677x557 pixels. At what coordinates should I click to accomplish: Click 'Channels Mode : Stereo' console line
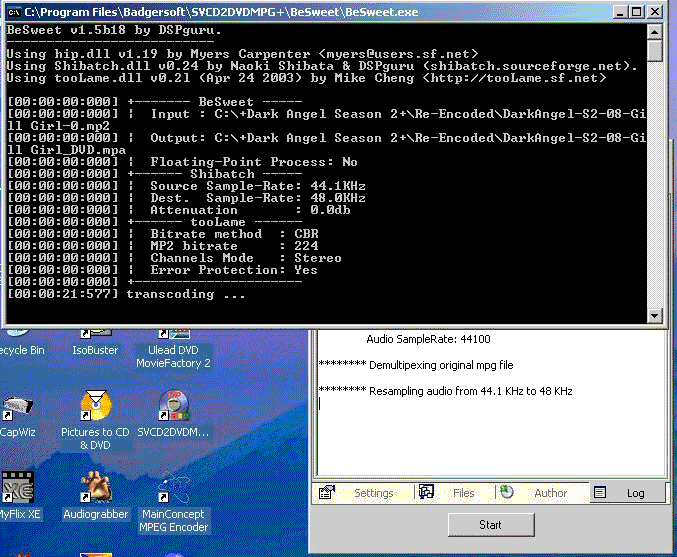(x=246, y=258)
